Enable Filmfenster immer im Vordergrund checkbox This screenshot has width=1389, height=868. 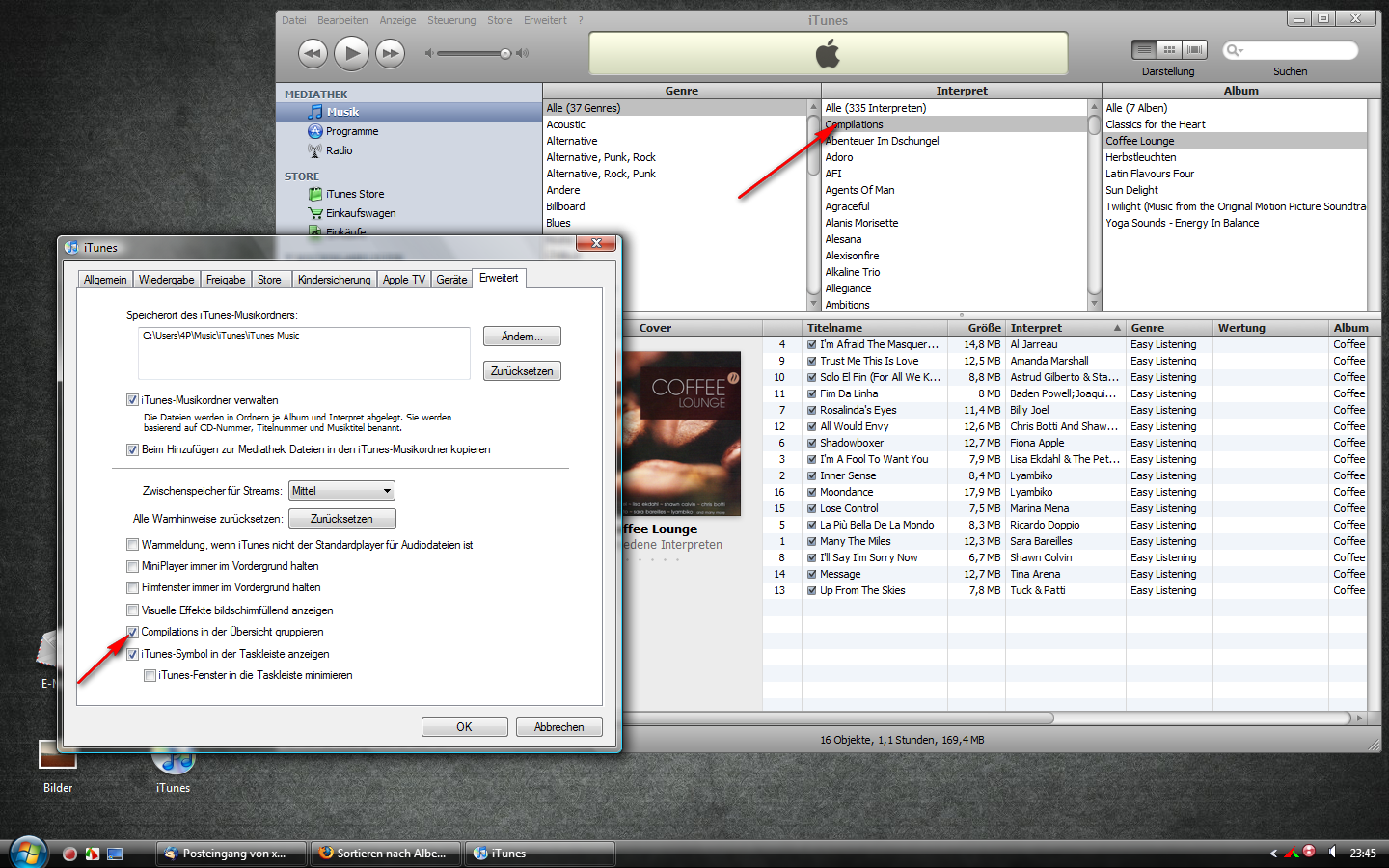pyautogui.click(x=132, y=587)
